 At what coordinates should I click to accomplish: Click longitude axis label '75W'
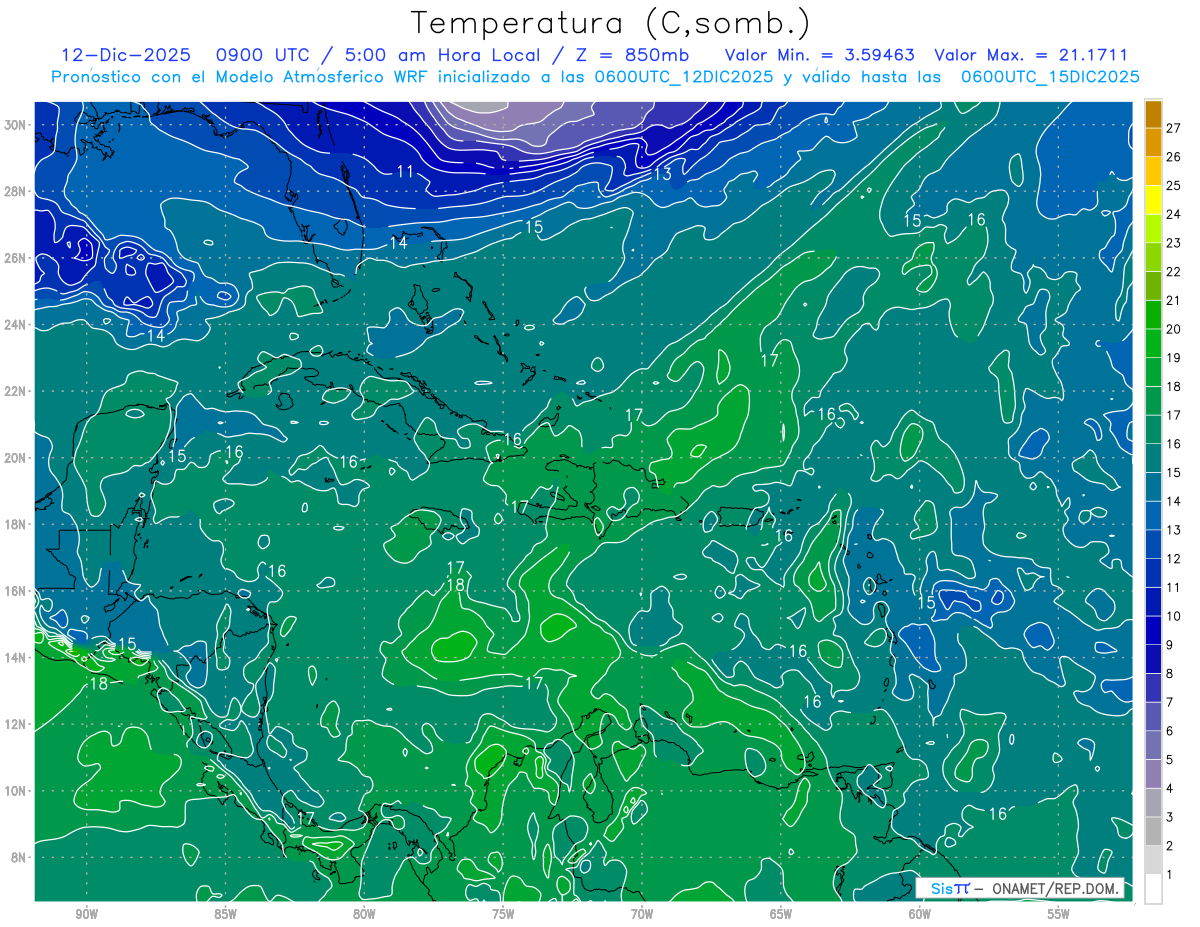pyautogui.click(x=503, y=914)
